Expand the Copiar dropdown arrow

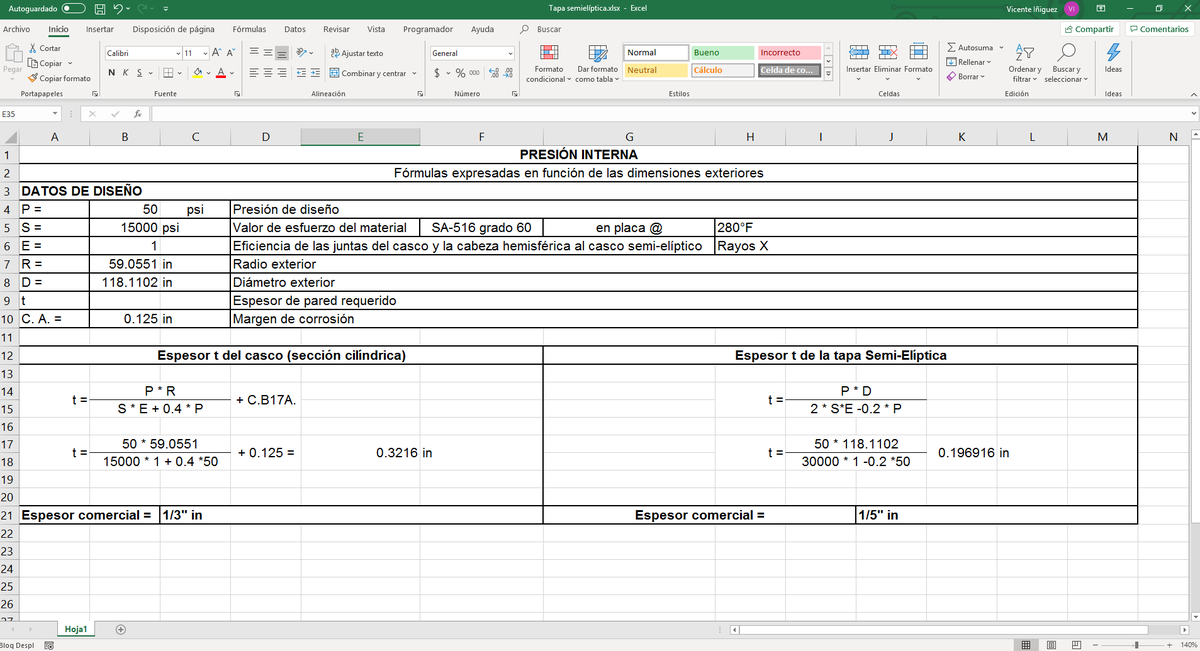click(70, 63)
